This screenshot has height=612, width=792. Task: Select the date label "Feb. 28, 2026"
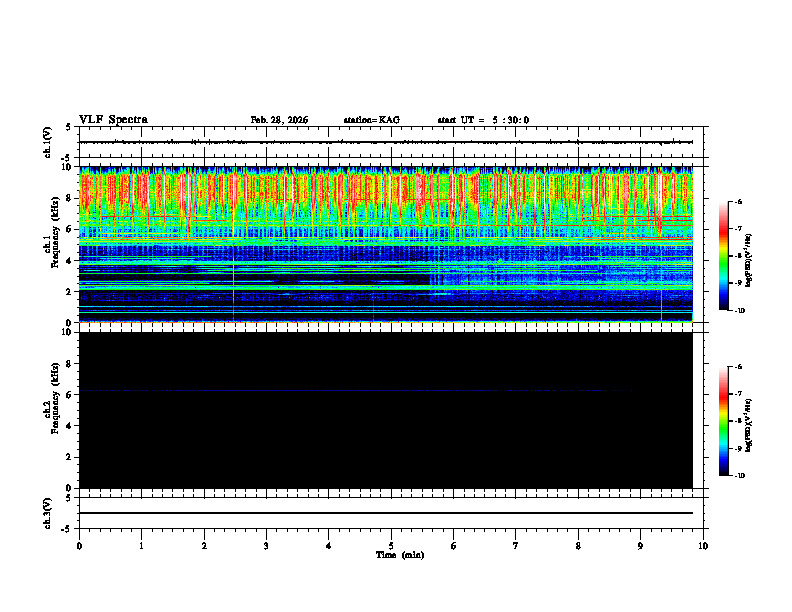point(279,120)
